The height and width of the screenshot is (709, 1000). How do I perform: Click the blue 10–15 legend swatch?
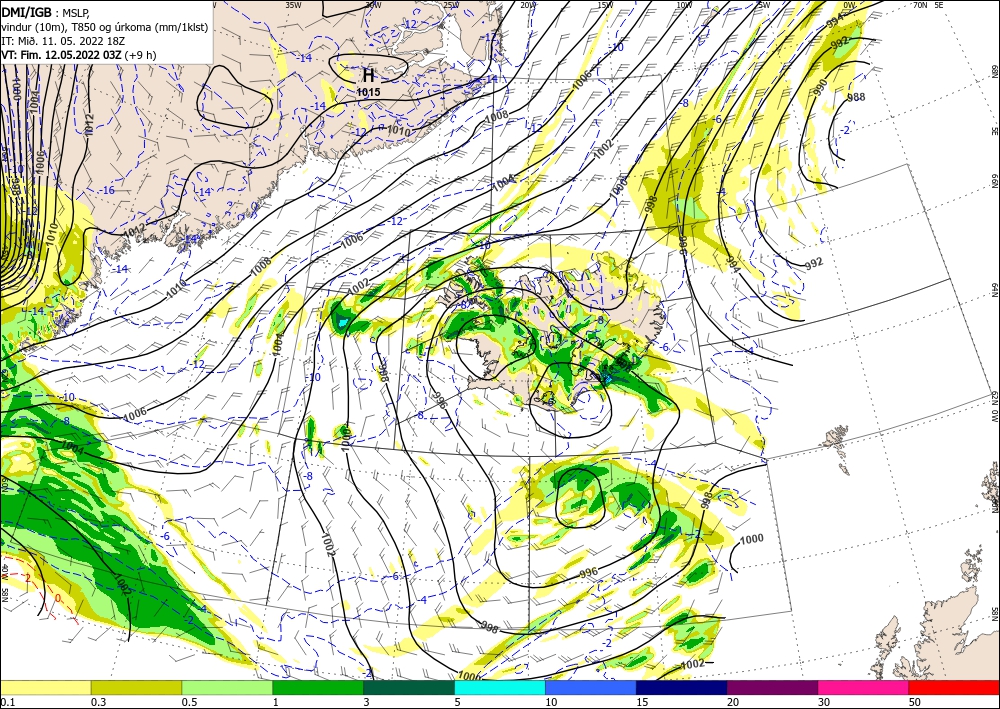591,687
